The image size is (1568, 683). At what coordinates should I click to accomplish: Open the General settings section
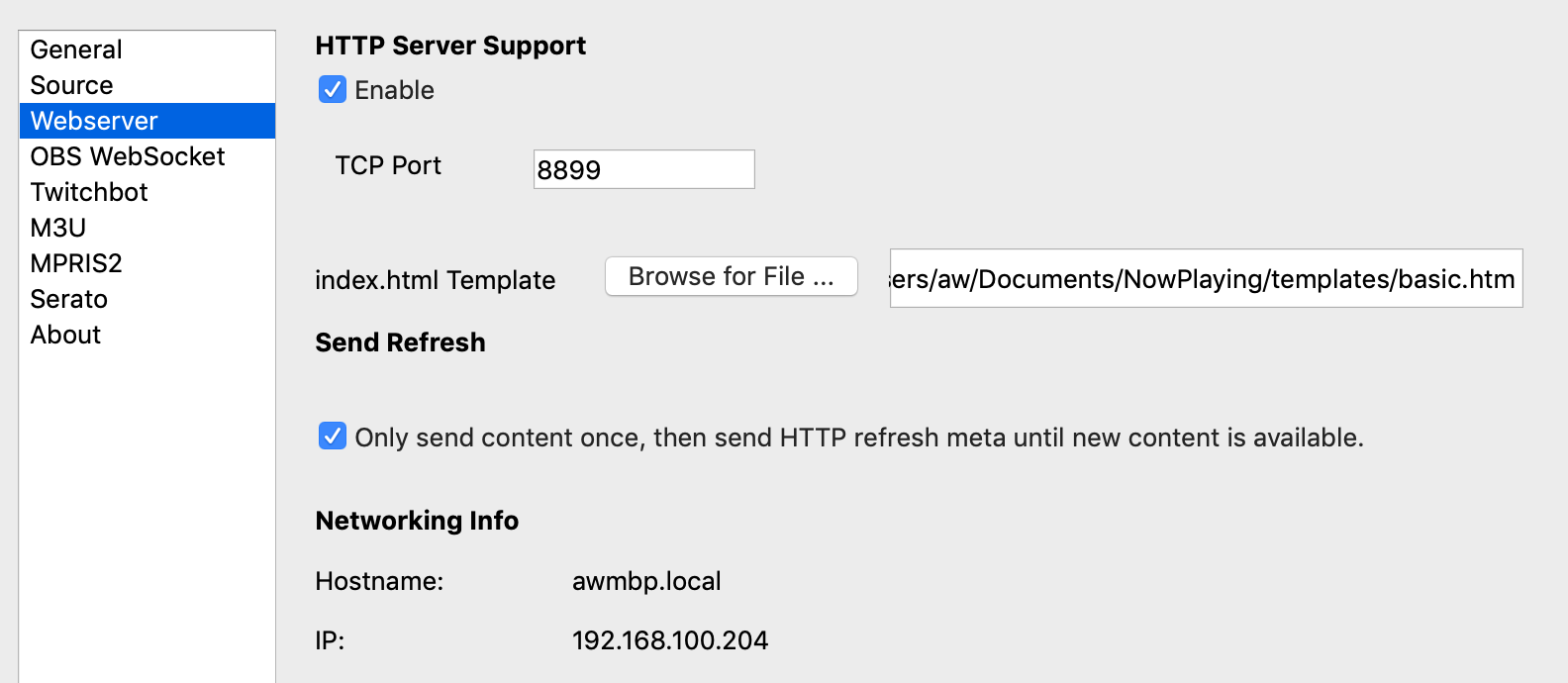[76, 49]
